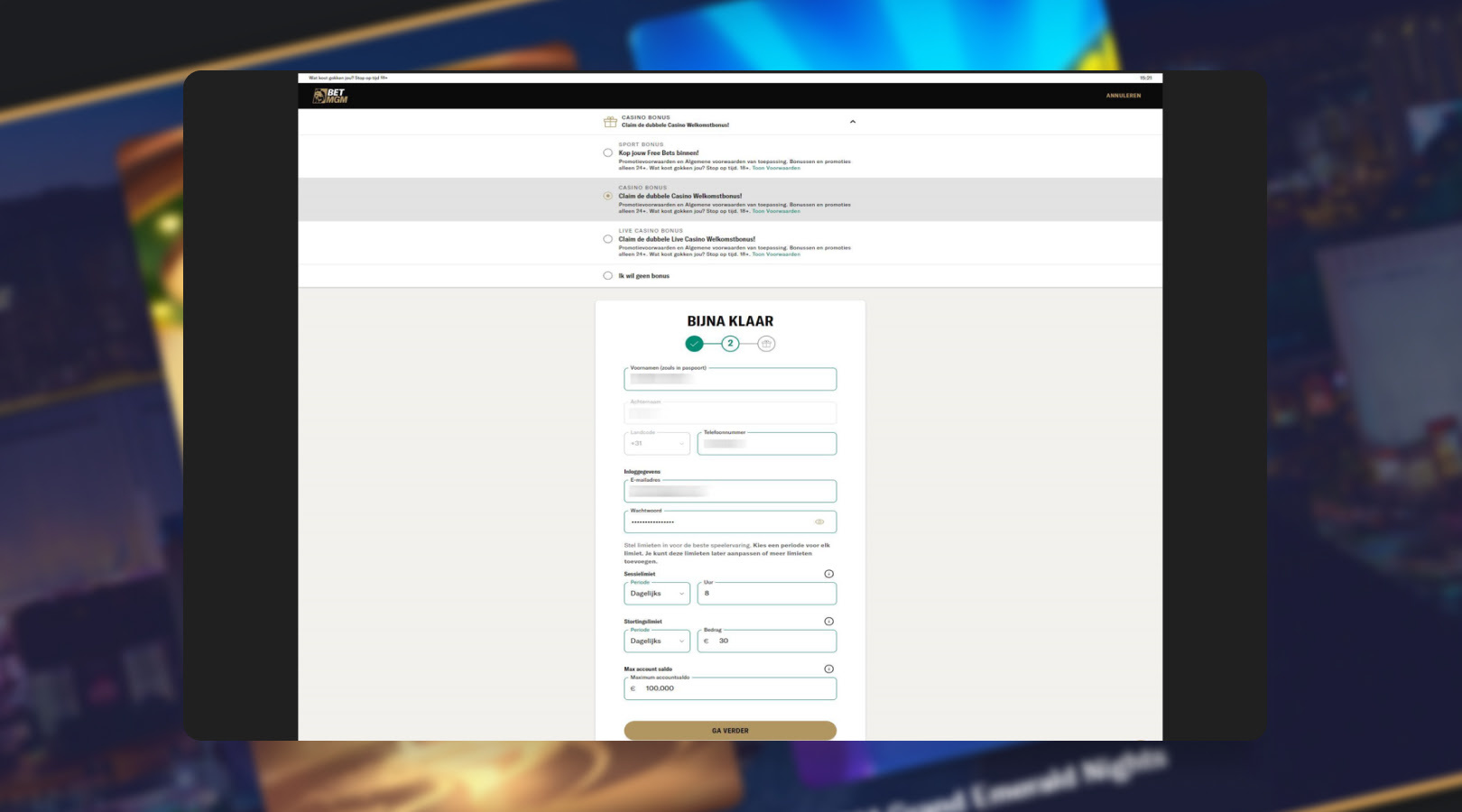Select the Casino Bonus radio option
This screenshot has height=812, width=1462.
[607, 196]
